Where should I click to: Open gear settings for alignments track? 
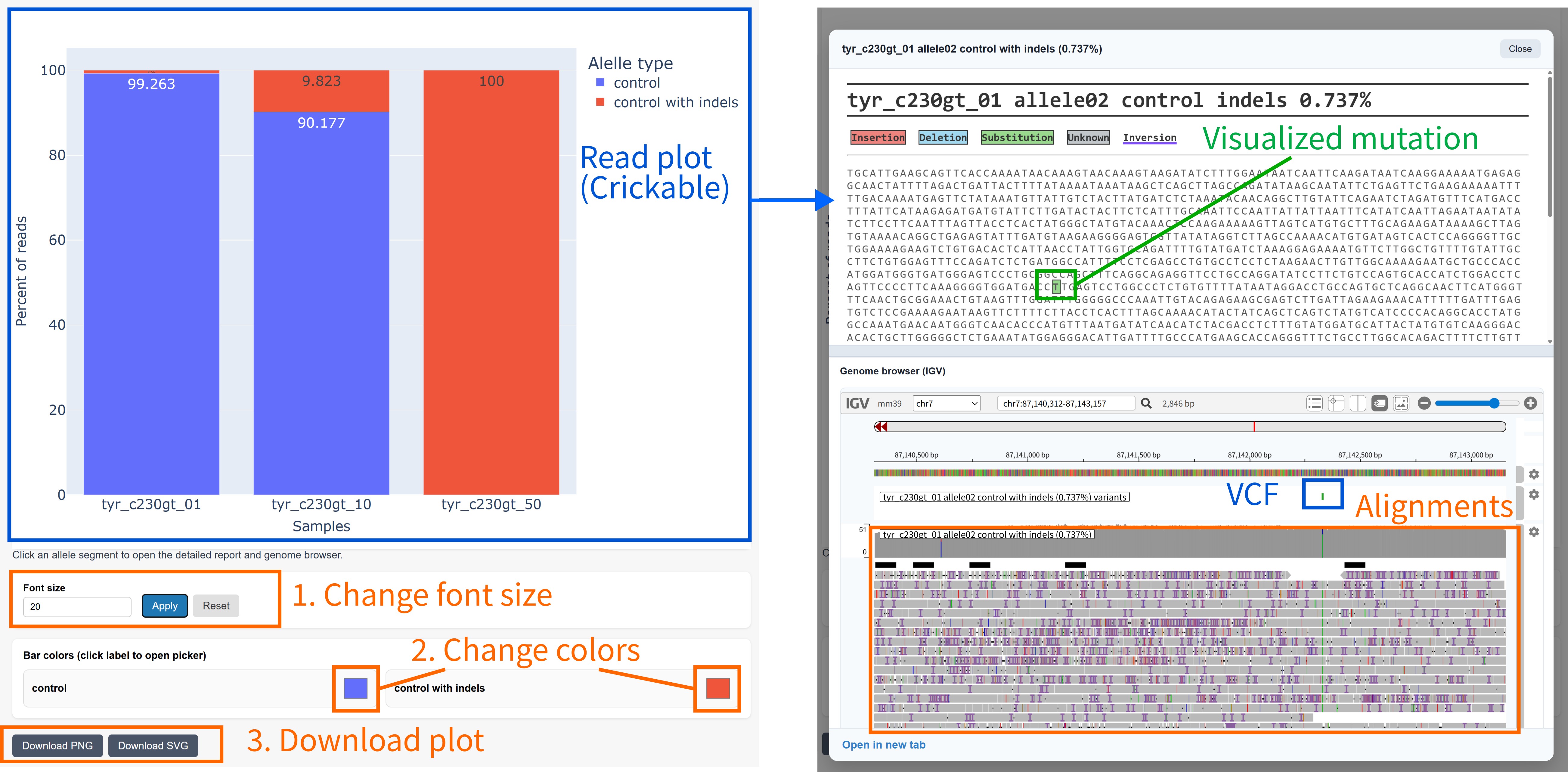click(x=1534, y=532)
